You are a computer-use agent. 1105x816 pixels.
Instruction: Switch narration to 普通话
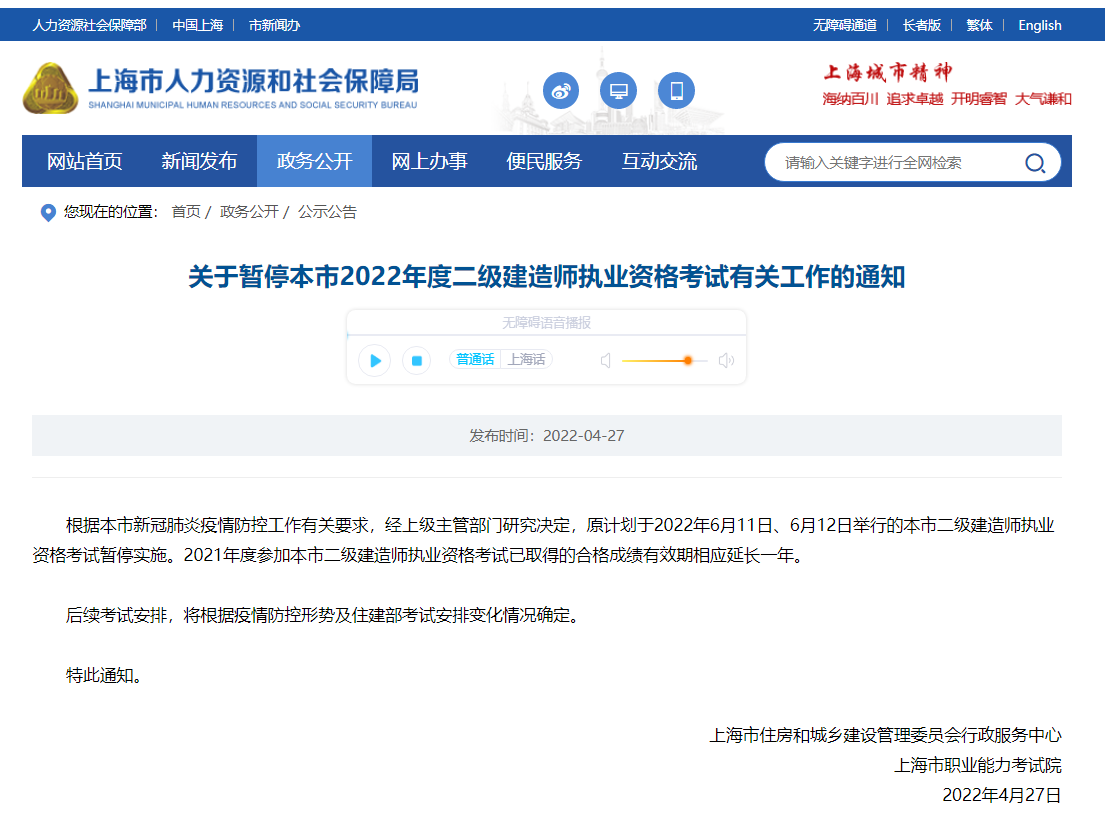[475, 360]
